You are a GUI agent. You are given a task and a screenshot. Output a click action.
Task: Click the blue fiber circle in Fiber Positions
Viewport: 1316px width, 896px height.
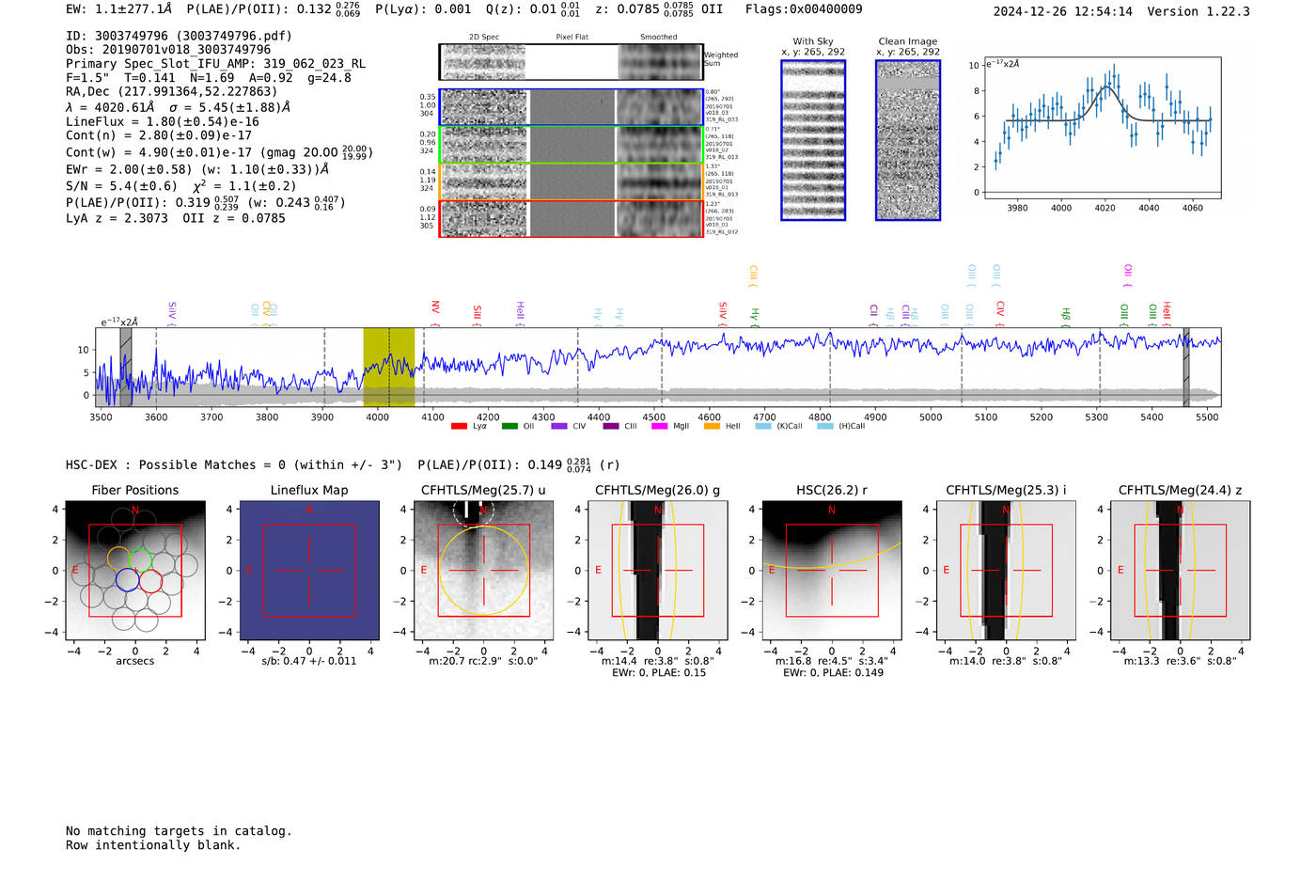coord(128,580)
